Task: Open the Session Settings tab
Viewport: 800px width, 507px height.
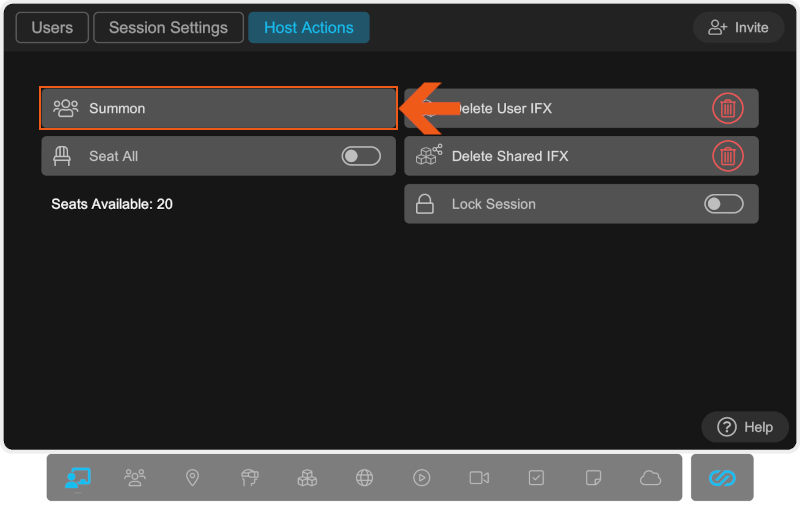Action: click(x=168, y=28)
